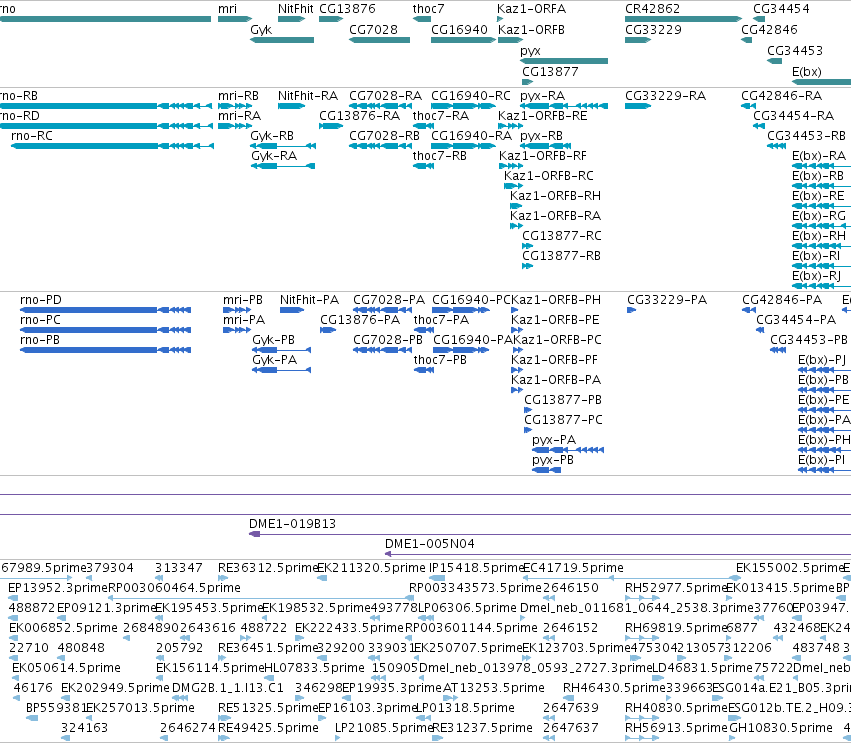This screenshot has height=743, width=851.
Task: Click the CG33229-RA transcript
Action: click(x=638, y=106)
